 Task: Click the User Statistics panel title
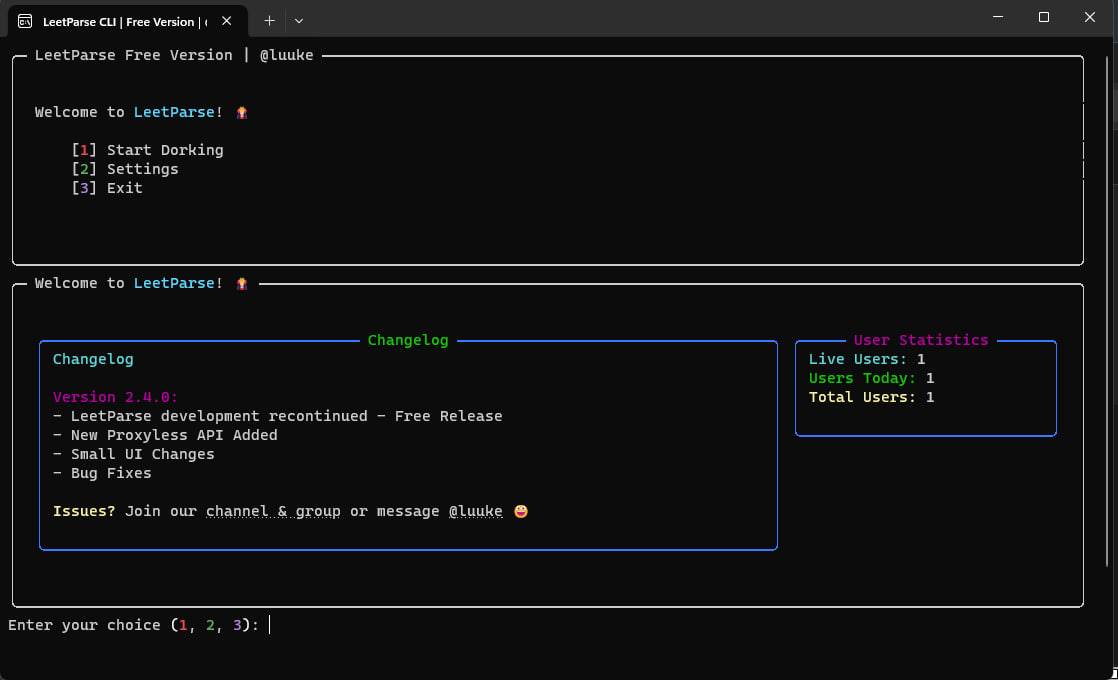click(920, 340)
